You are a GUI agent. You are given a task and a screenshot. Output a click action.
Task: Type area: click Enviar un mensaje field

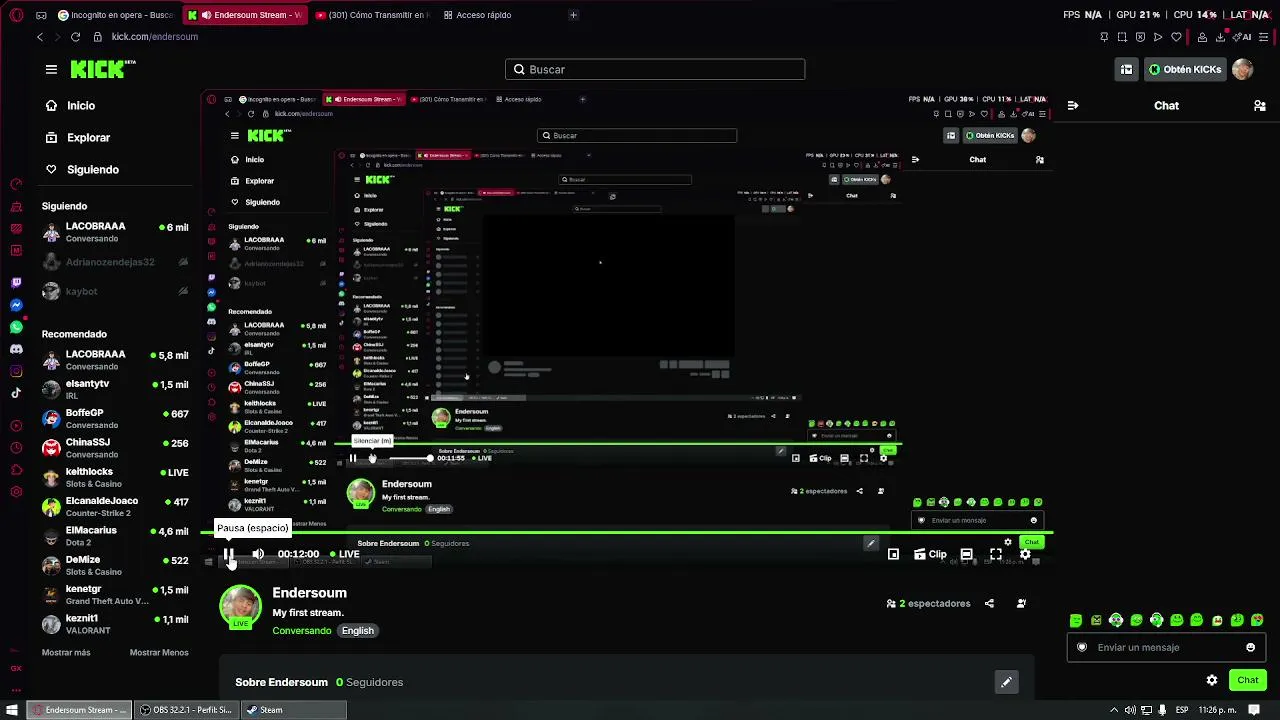click(x=1166, y=647)
